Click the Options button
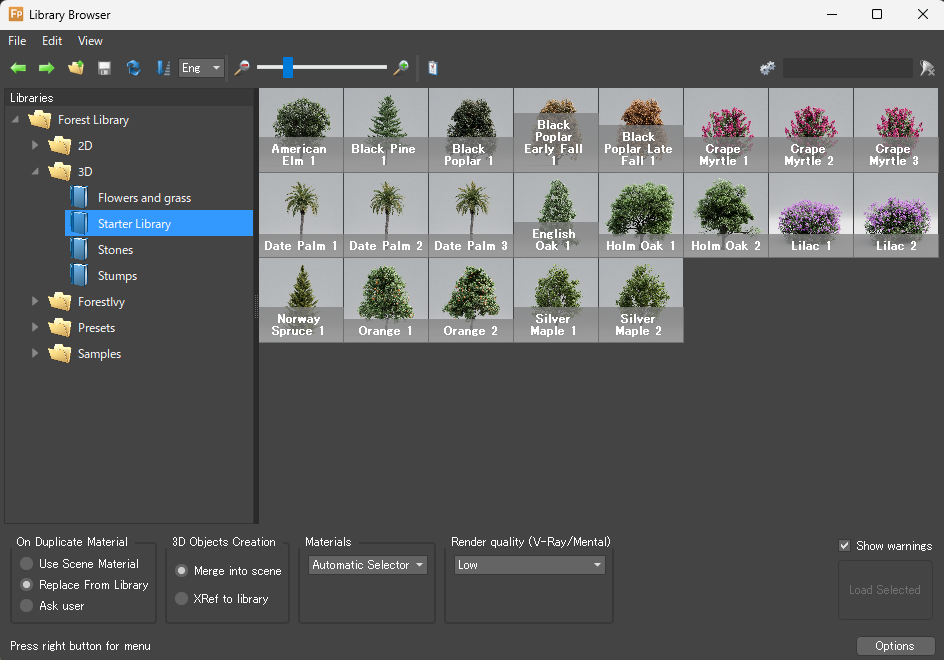Screen dimensions: 944x660 coord(895,646)
